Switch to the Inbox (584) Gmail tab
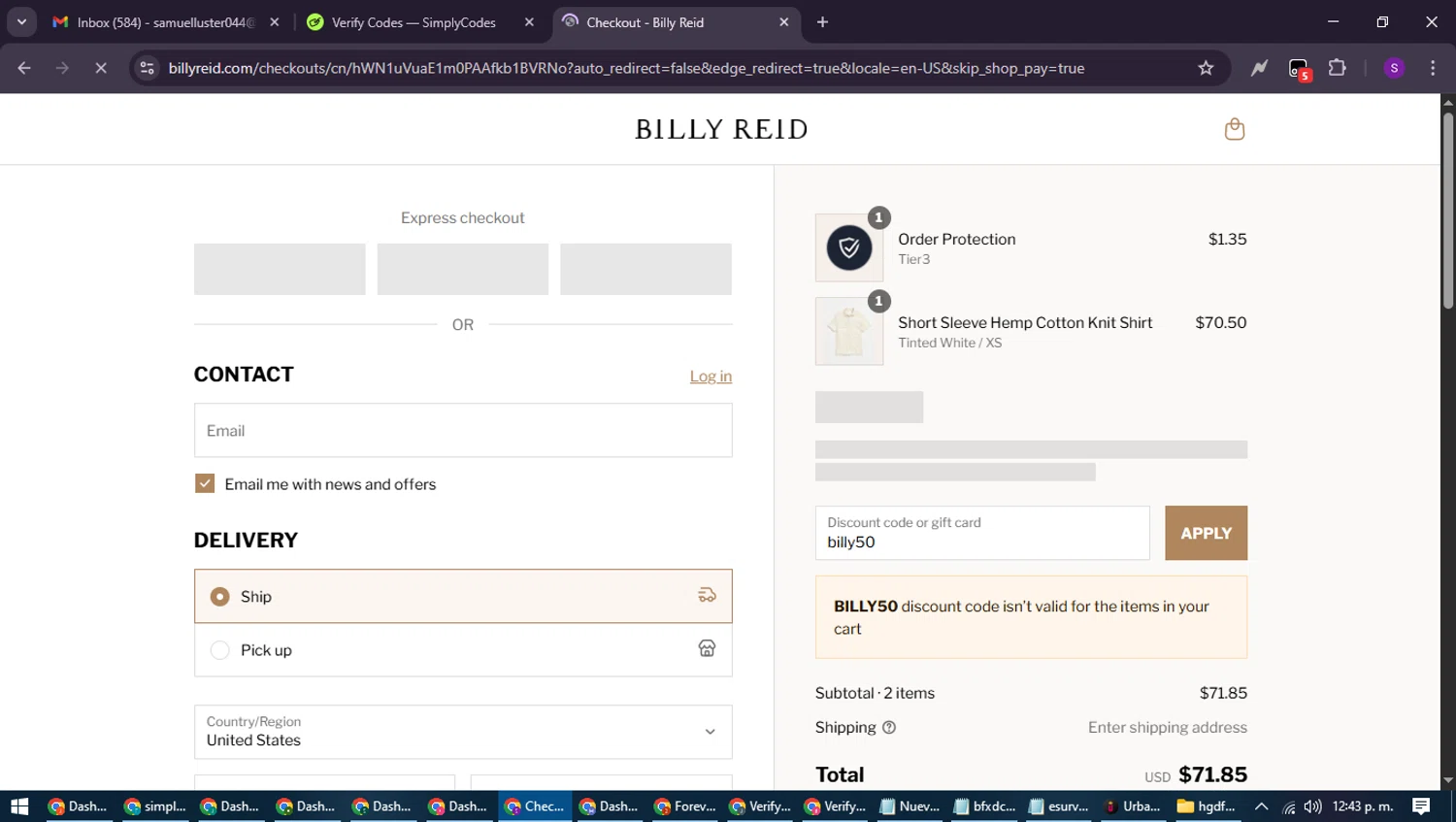This screenshot has height=822, width=1456. pos(165,22)
